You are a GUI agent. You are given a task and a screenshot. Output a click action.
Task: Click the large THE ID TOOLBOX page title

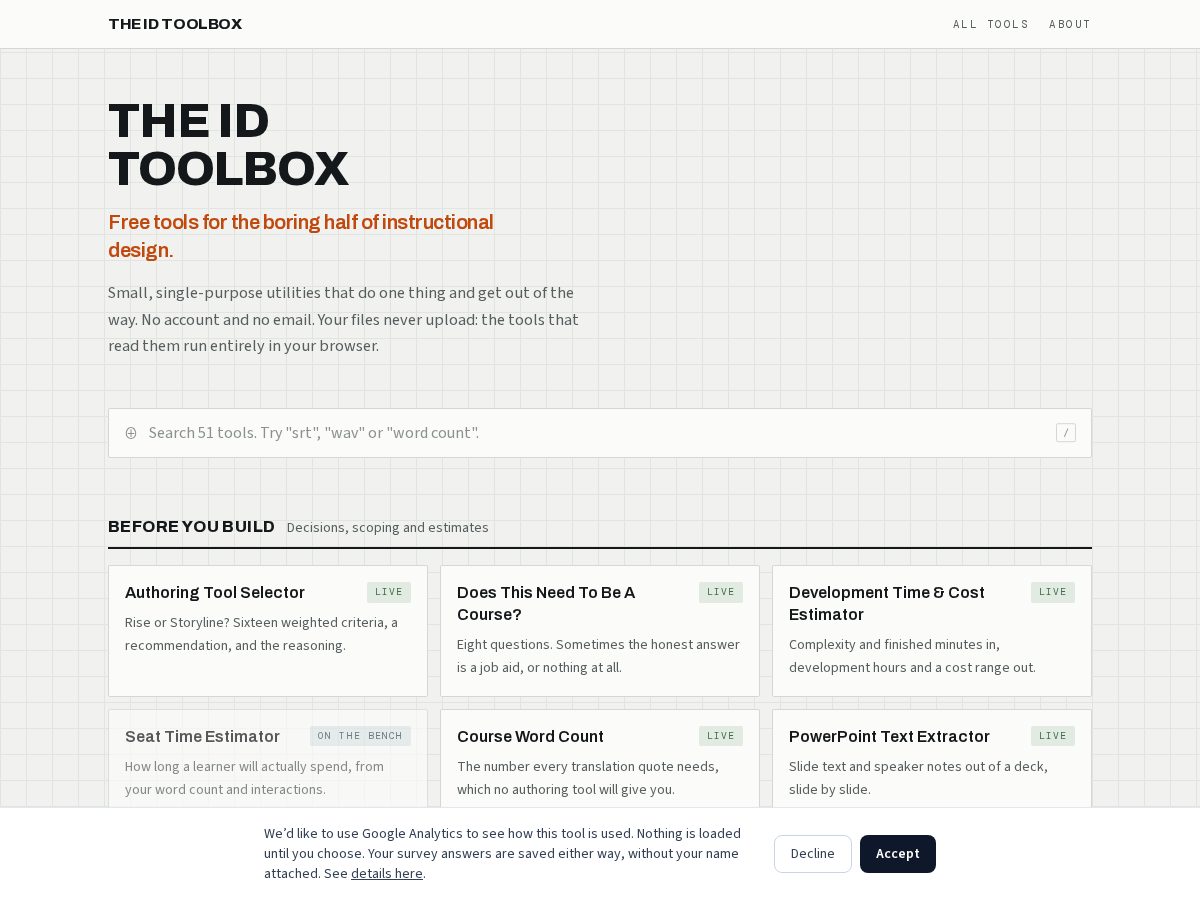pos(228,145)
